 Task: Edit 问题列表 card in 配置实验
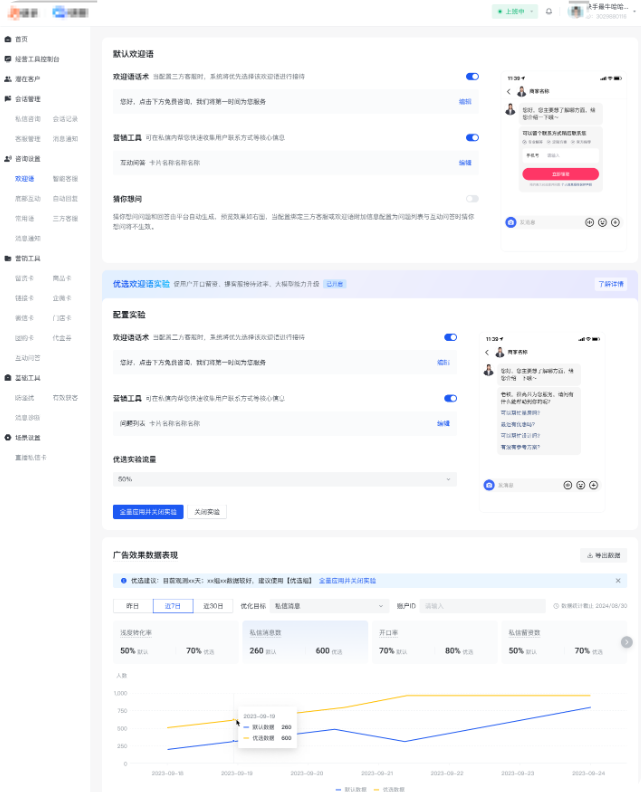(443, 423)
